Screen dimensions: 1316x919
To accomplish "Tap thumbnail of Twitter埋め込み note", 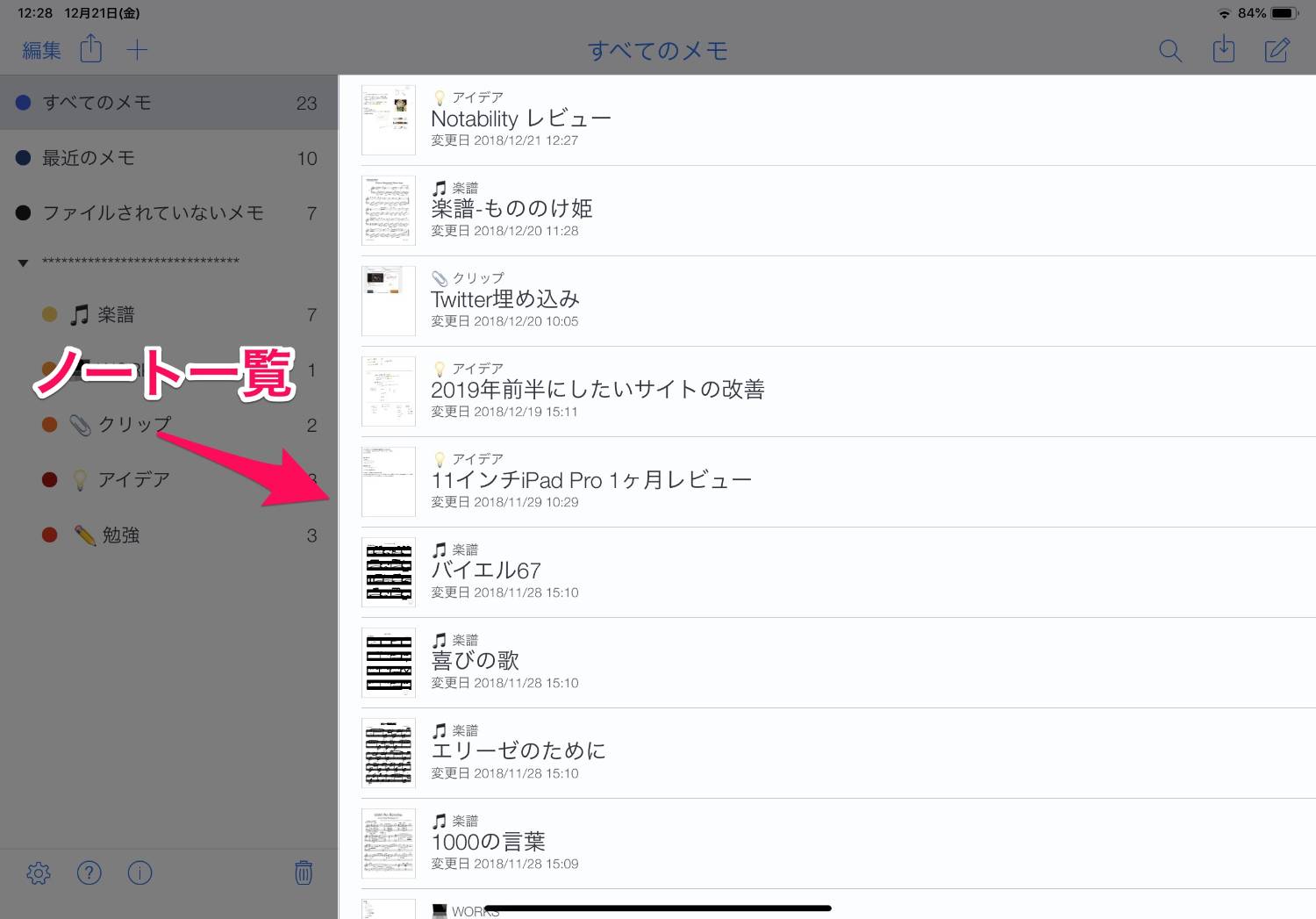I will coord(389,301).
